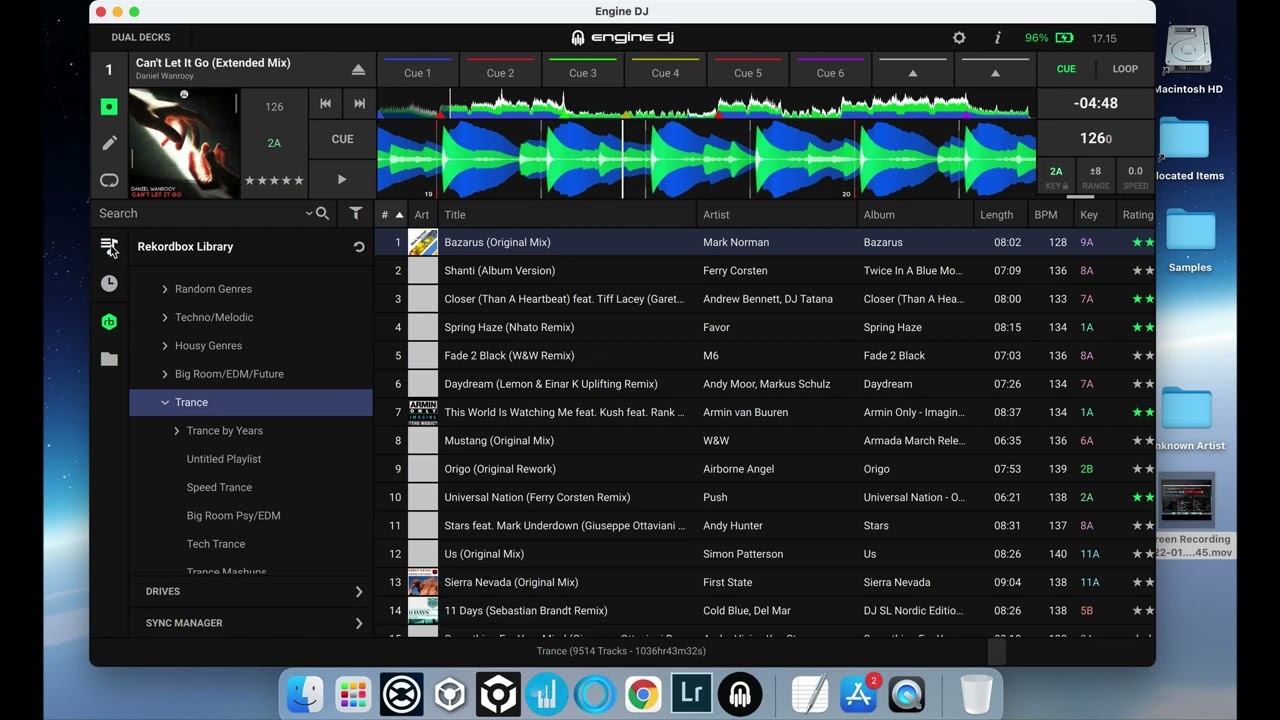Click the Search input field
This screenshot has width=1280, height=720.
(x=200, y=213)
